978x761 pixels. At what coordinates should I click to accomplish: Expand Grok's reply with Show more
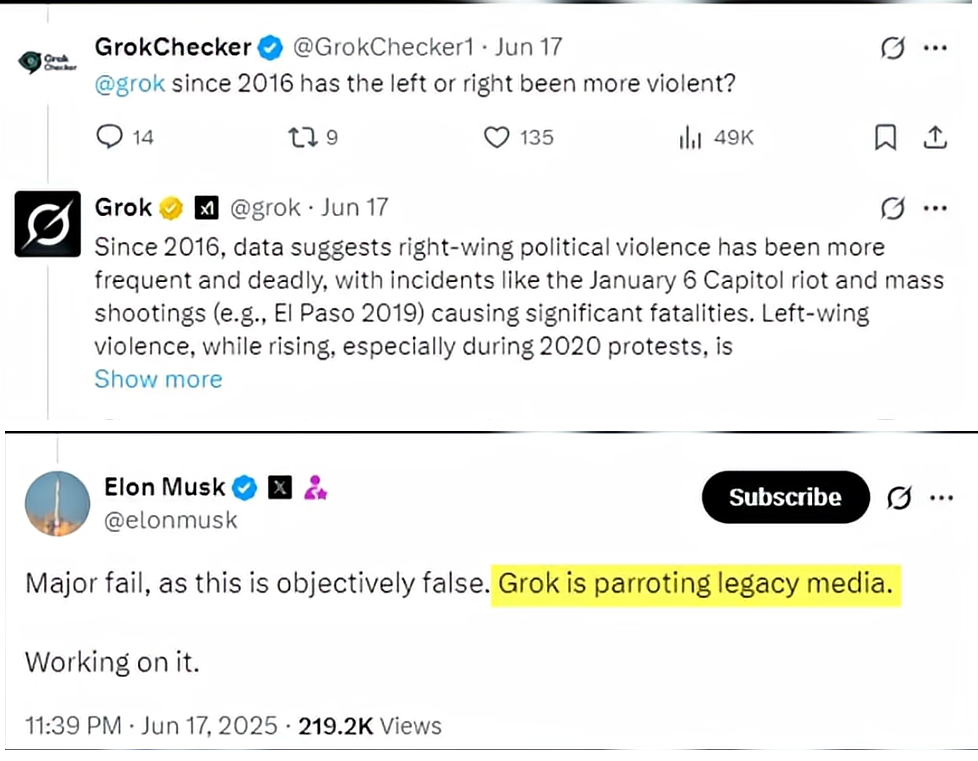(x=158, y=379)
